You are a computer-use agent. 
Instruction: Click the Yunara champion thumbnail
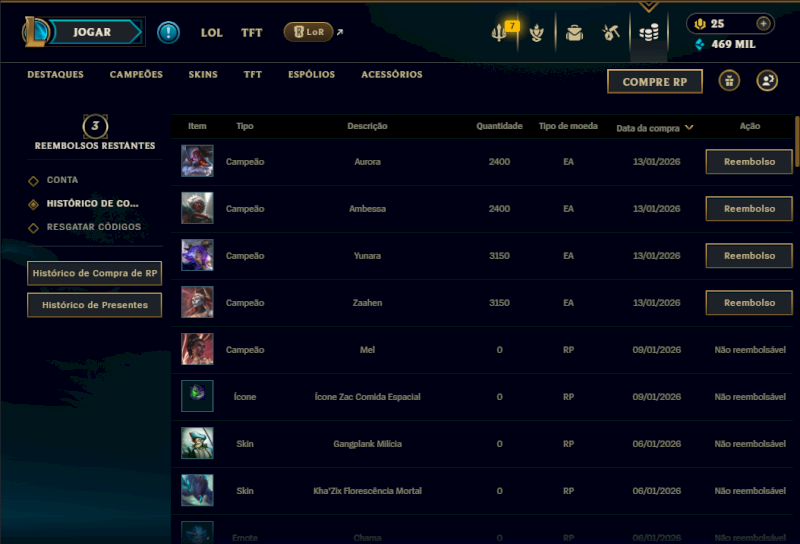pyautogui.click(x=197, y=255)
